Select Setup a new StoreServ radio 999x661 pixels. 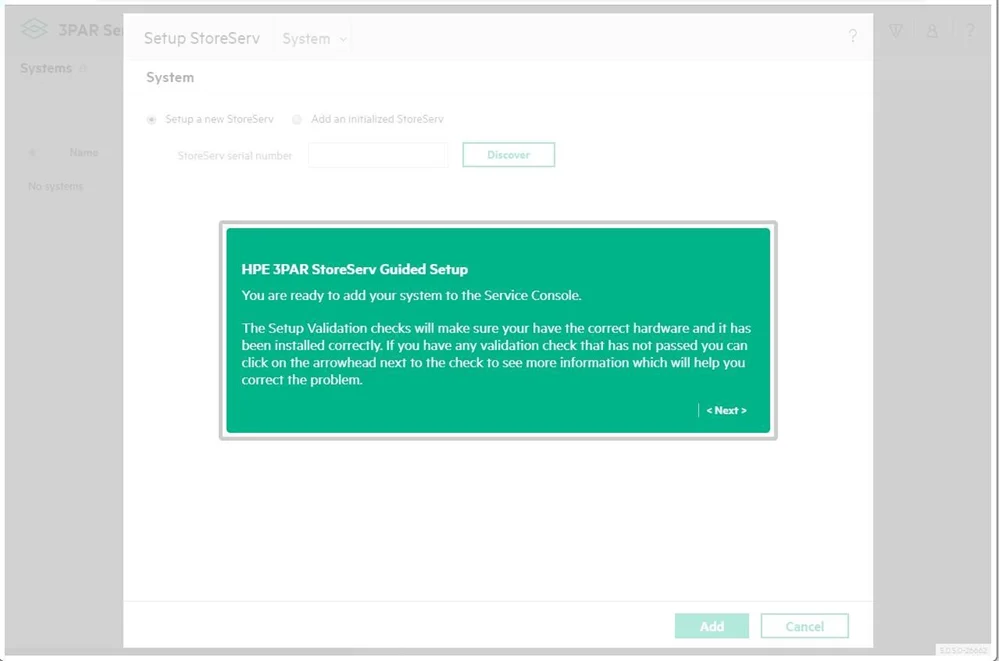[152, 119]
